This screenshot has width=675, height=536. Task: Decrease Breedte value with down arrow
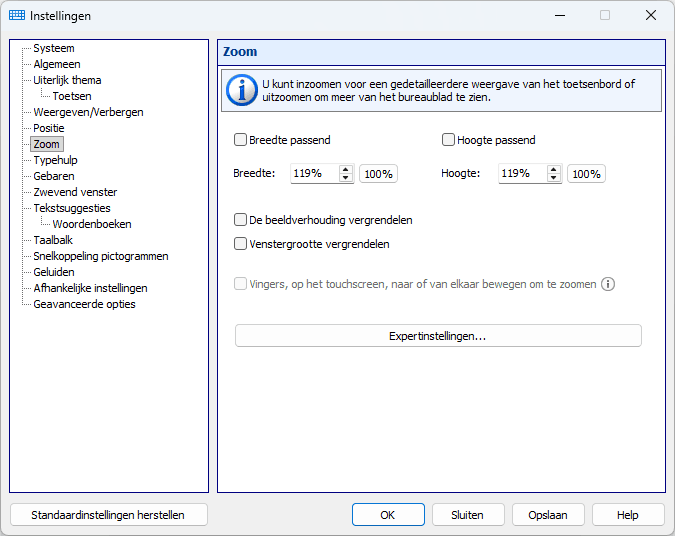(345, 178)
